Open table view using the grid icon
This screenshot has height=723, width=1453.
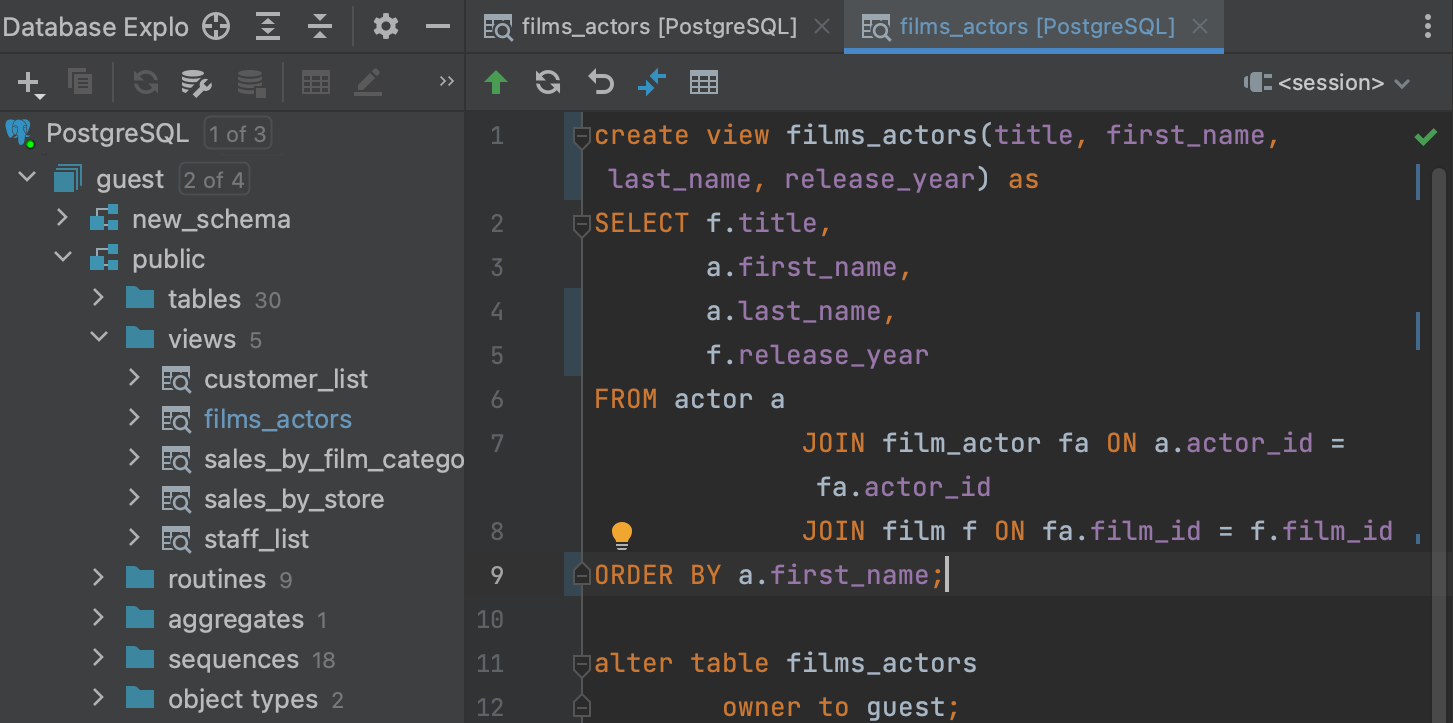tap(704, 82)
